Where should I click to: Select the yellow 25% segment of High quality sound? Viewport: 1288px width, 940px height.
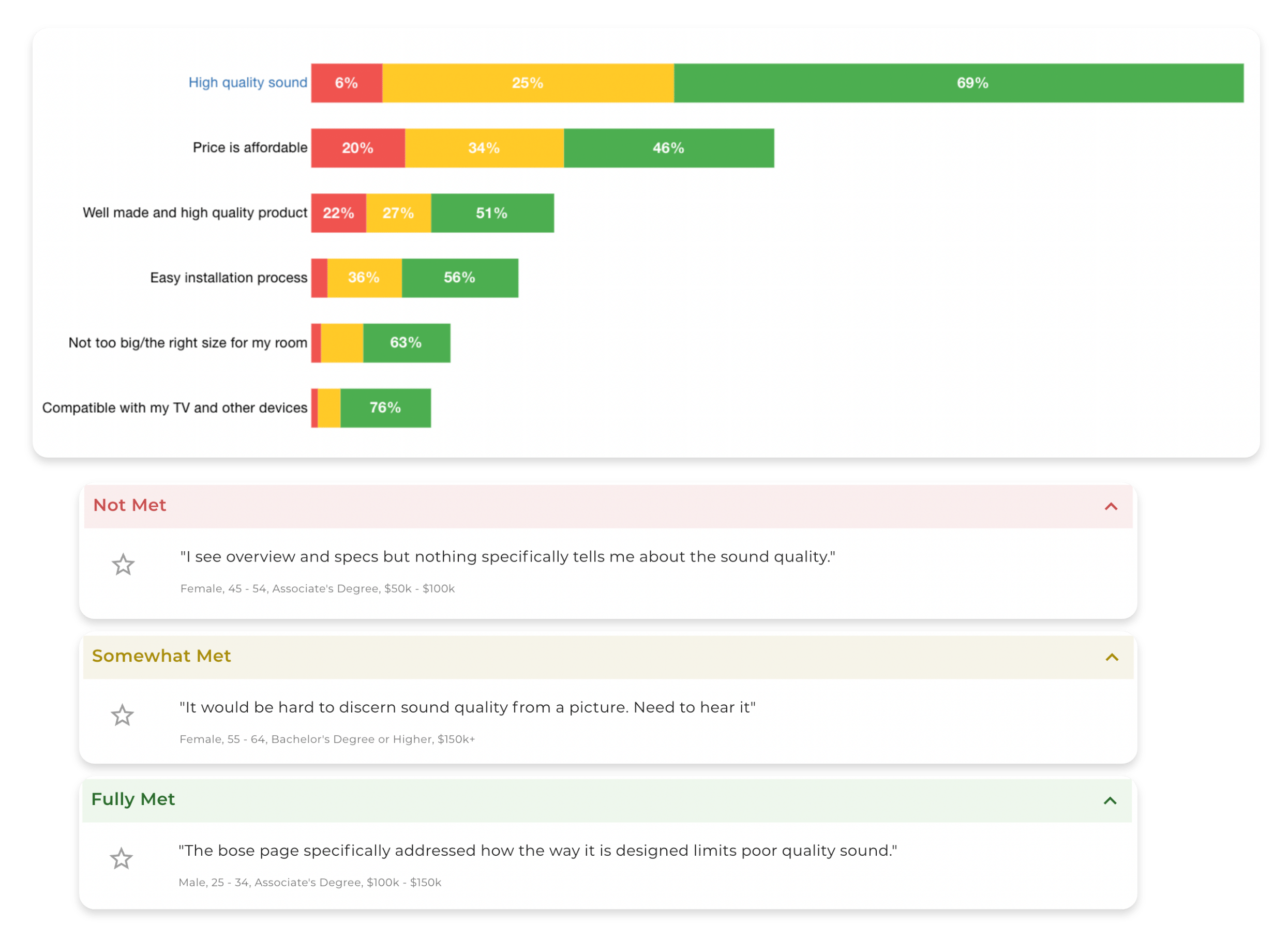coord(528,83)
